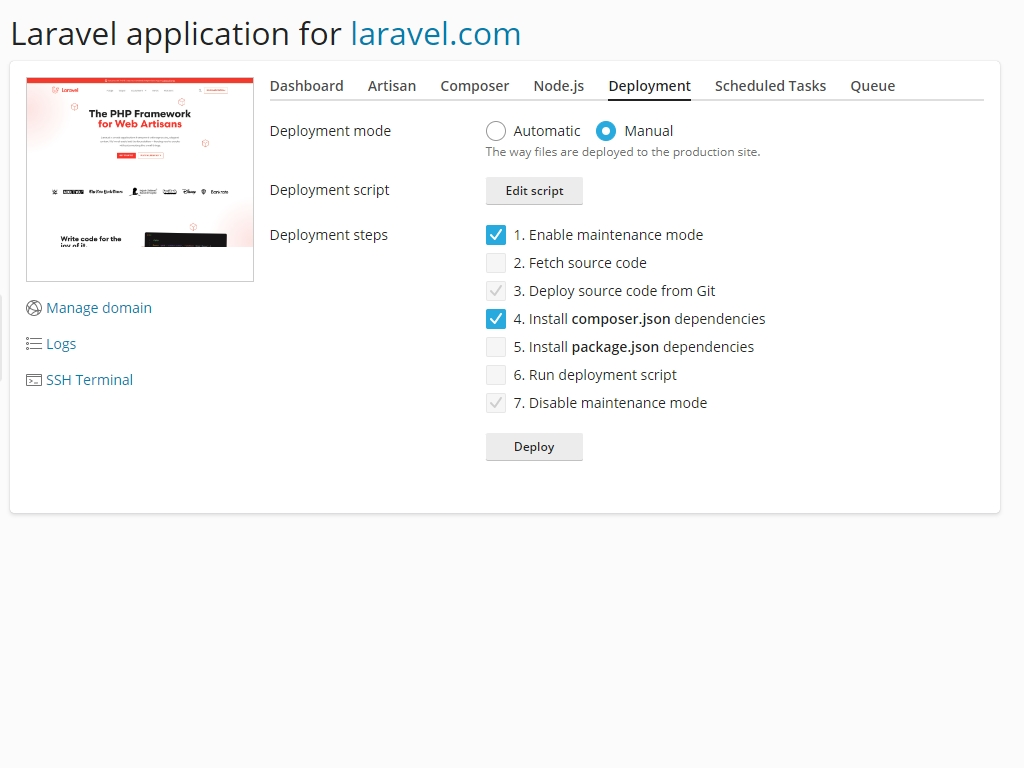Image resolution: width=1024 pixels, height=768 pixels.
Task: Open the laravel.com link
Action: (436, 33)
